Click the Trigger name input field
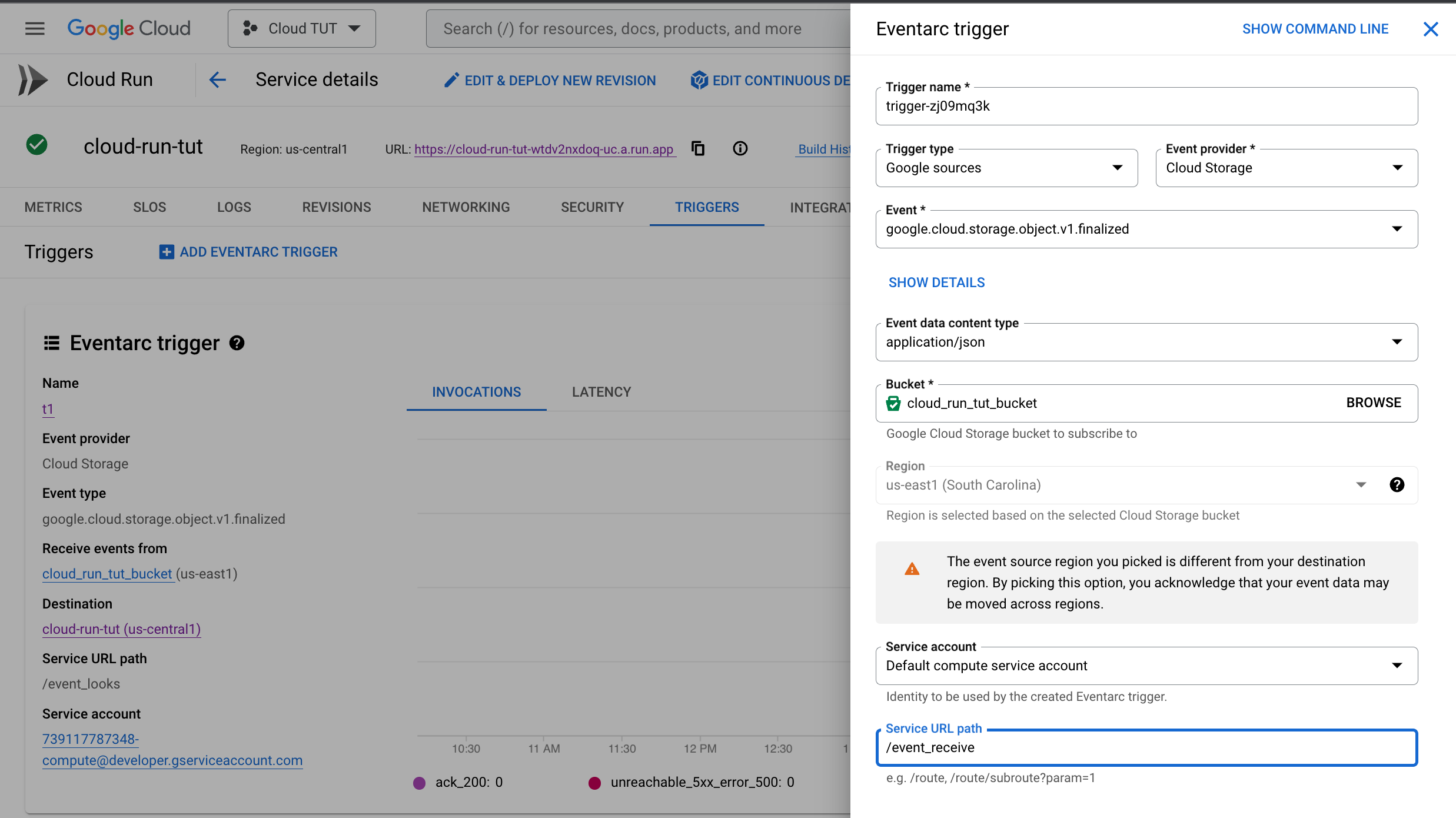Viewport: 1456px width, 818px height. coord(1146,107)
